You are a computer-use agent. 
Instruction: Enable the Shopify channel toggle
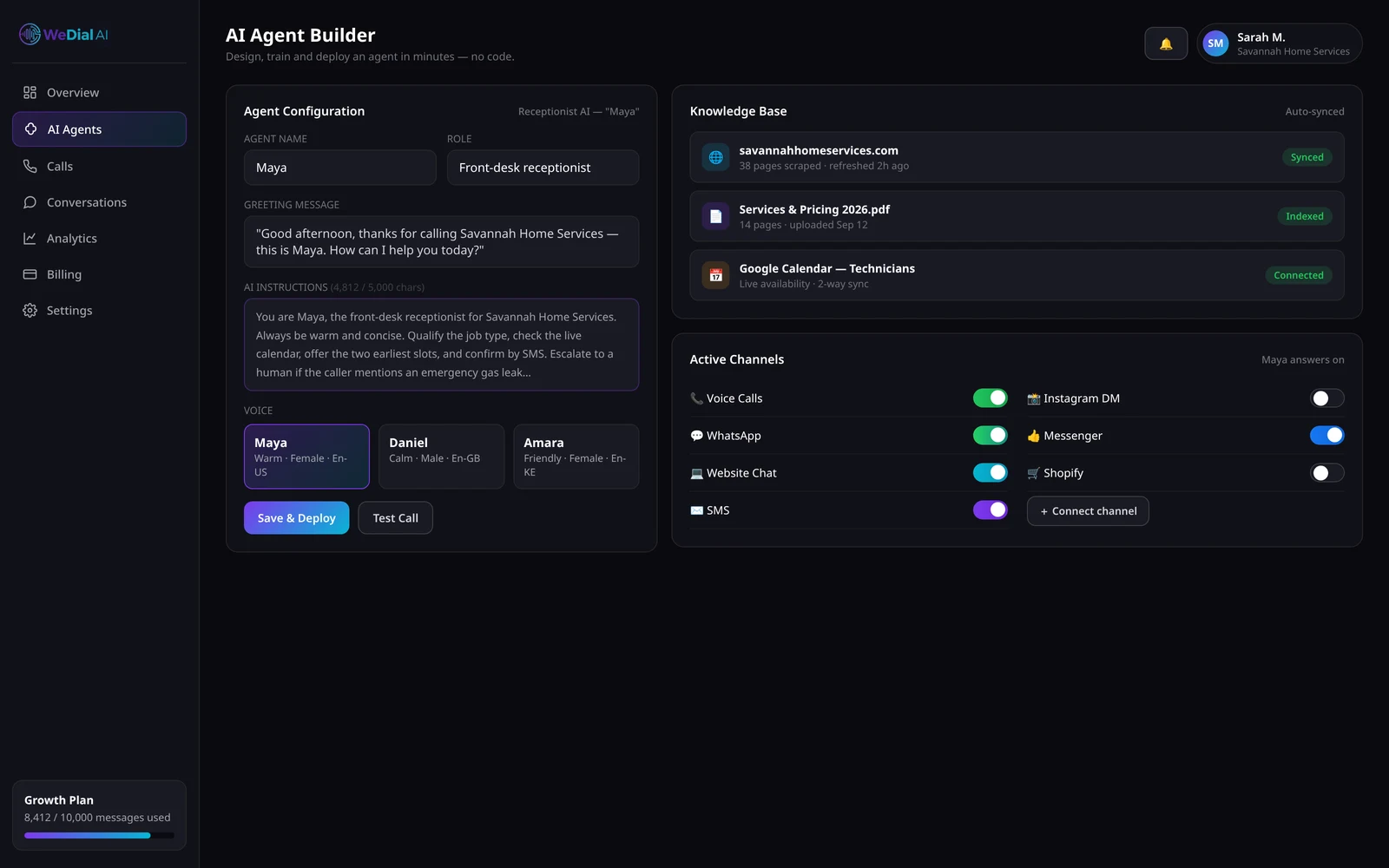[x=1327, y=472]
